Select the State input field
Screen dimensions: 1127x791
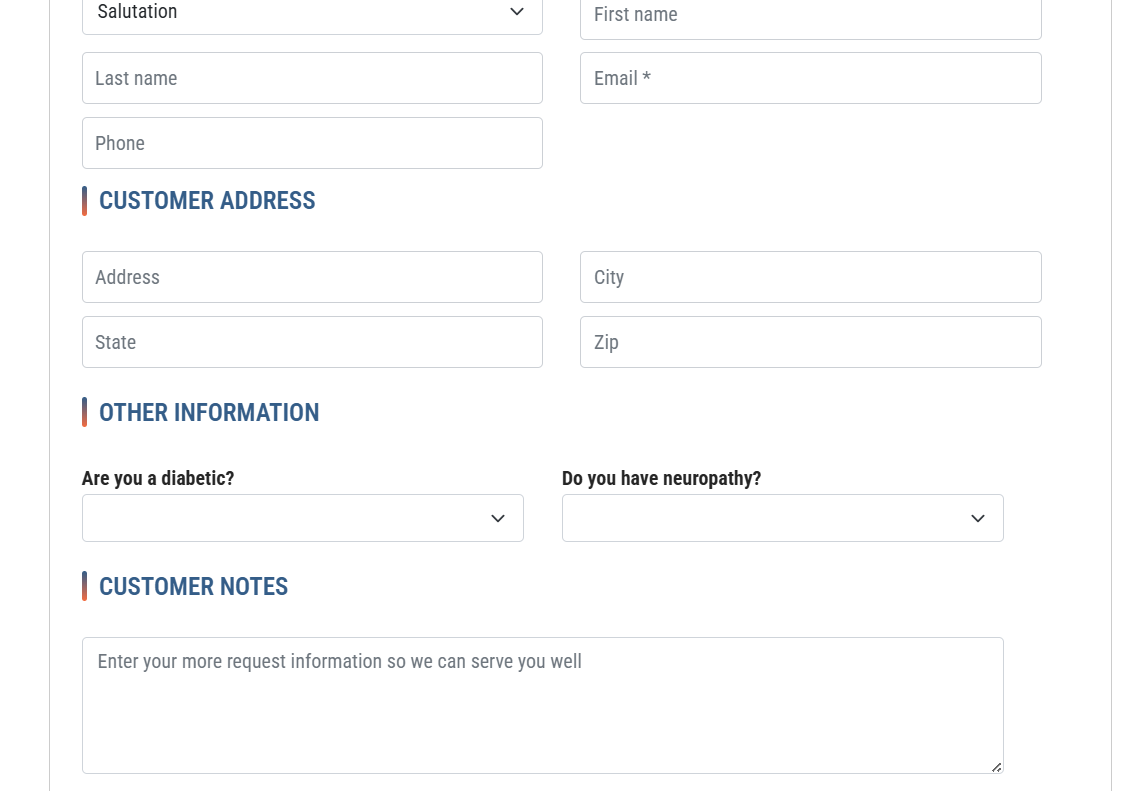(312, 342)
